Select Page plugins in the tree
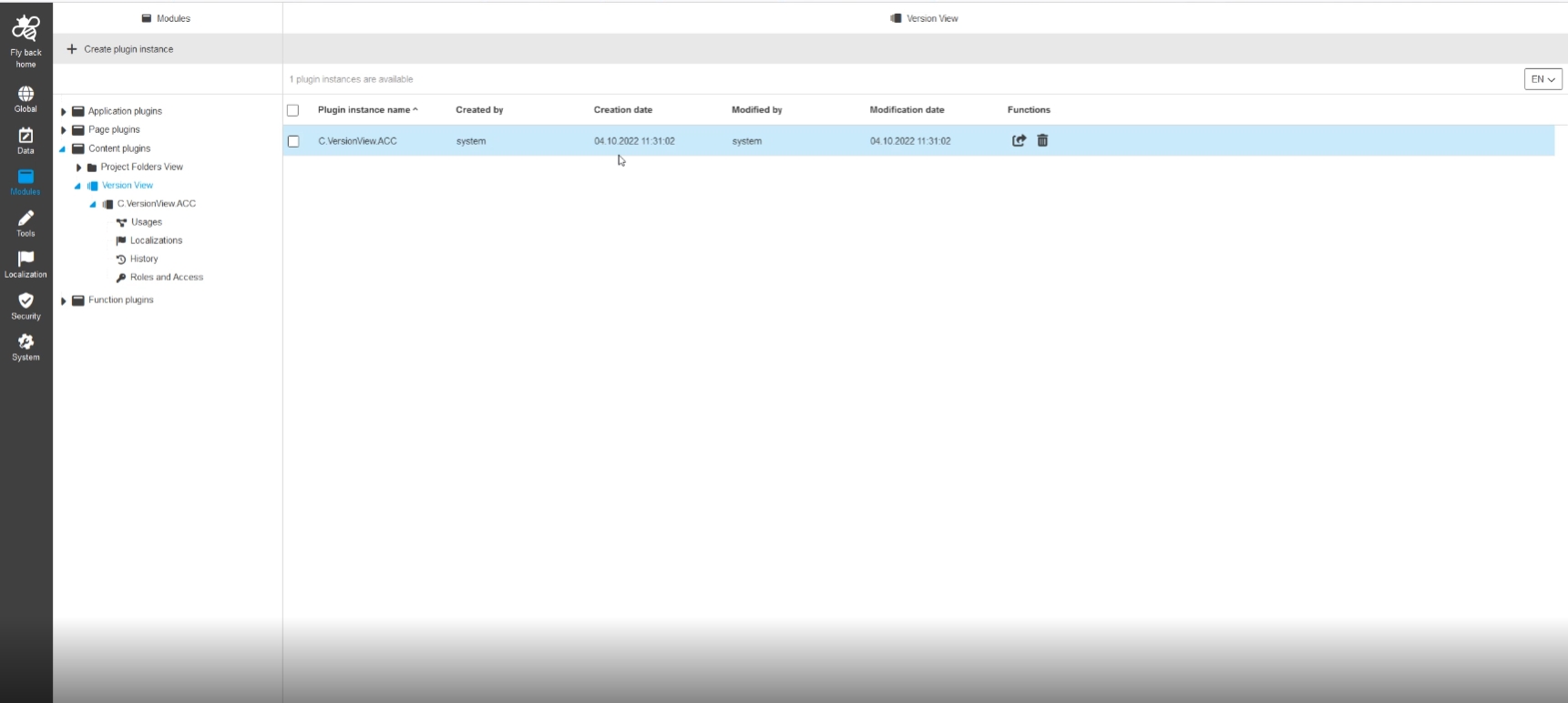Viewport: 1568px width, 703px height. (x=114, y=130)
